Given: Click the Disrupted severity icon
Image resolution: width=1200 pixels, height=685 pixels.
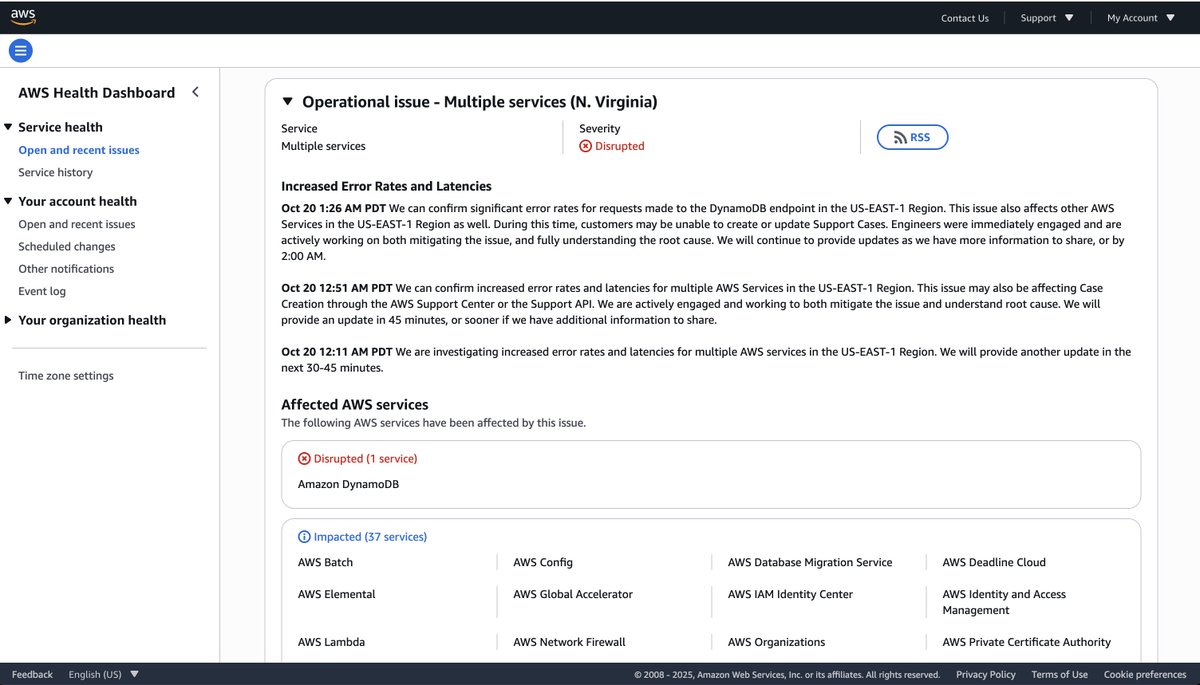Looking at the screenshot, I should (x=586, y=146).
